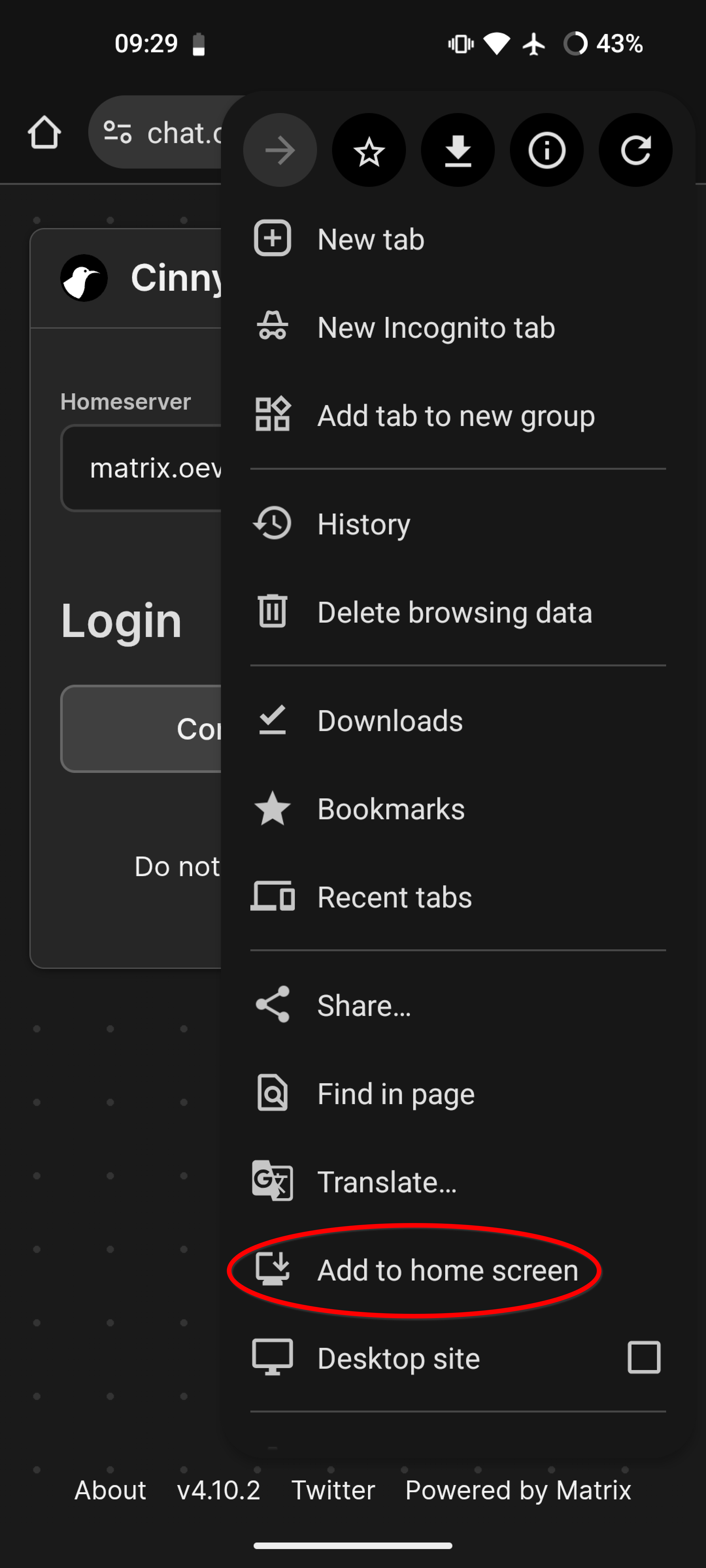Select Add tab to new group

(456, 416)
